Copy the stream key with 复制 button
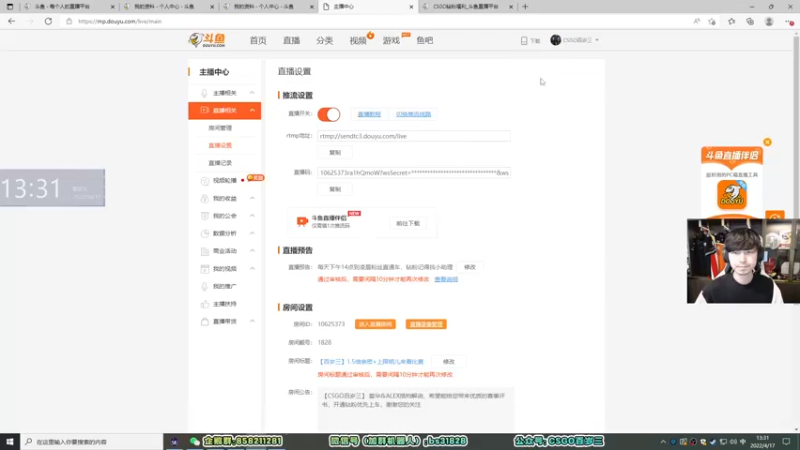The width and height of the screenshot is (800, 450). 335,189
